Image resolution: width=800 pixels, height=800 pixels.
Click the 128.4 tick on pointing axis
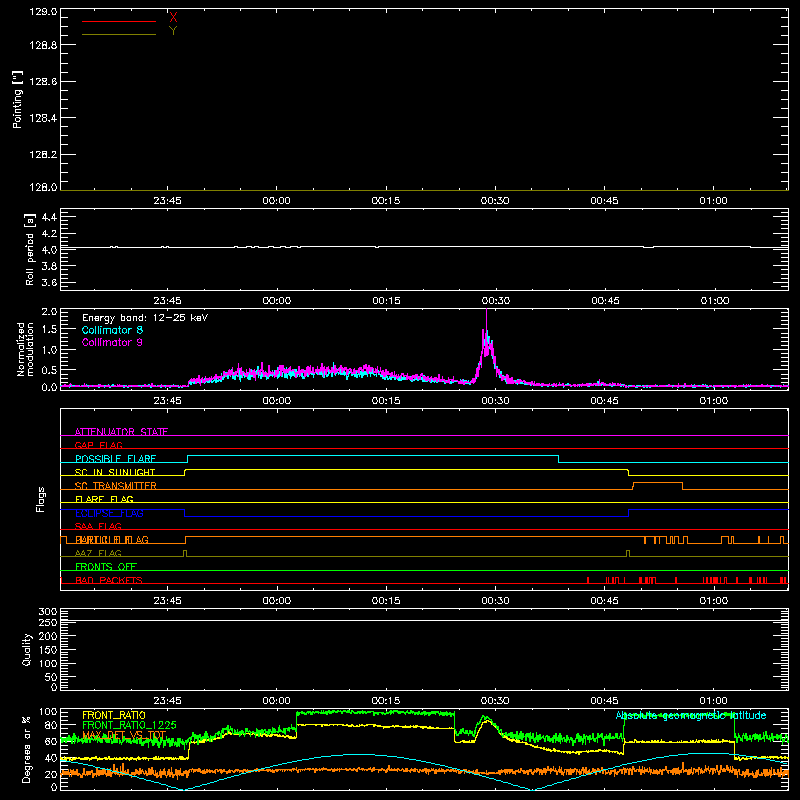[43, 118]
